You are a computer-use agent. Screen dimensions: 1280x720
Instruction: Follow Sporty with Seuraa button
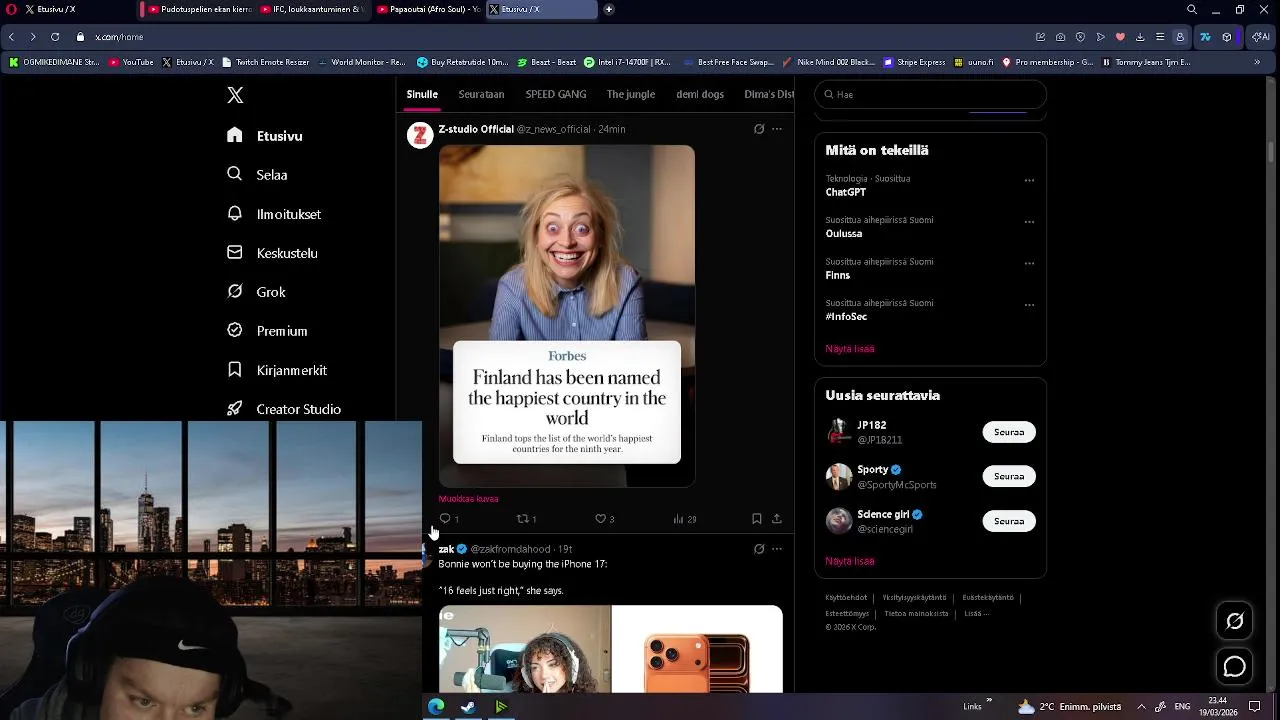pyautogui.click(x=1009, y=476)
